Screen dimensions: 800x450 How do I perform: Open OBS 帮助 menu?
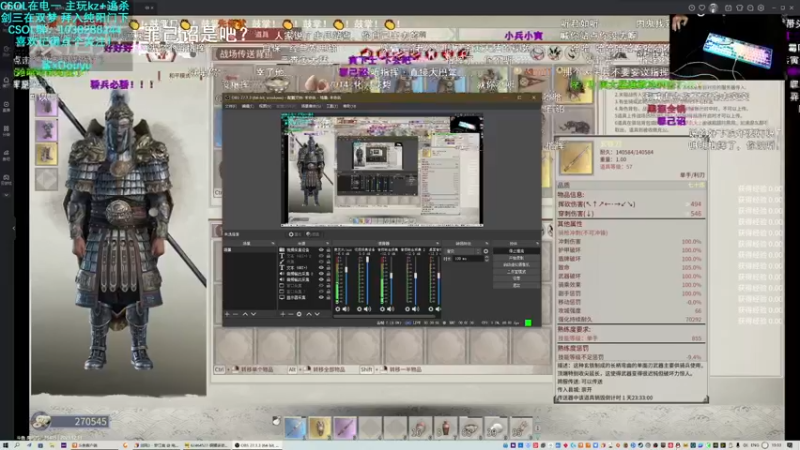[x=349, y=106]
